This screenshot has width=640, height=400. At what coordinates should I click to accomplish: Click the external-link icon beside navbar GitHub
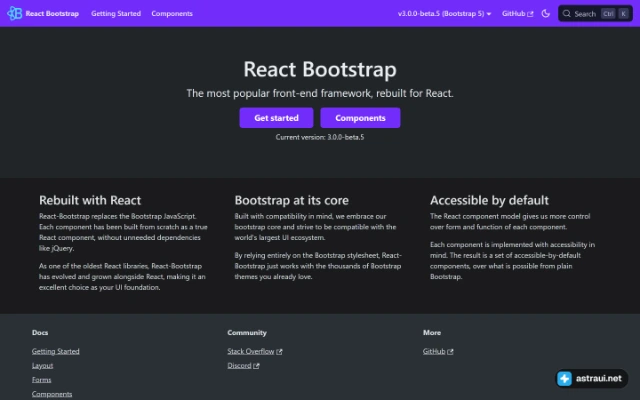(x=530, y=14)
